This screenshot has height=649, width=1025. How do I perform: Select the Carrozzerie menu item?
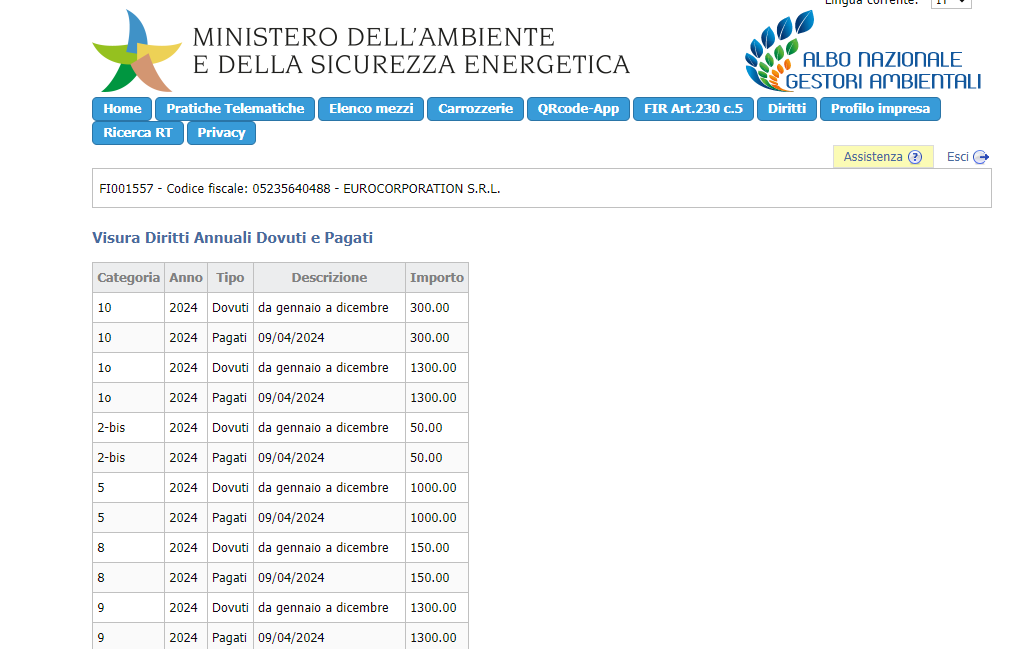coord(475,109)
